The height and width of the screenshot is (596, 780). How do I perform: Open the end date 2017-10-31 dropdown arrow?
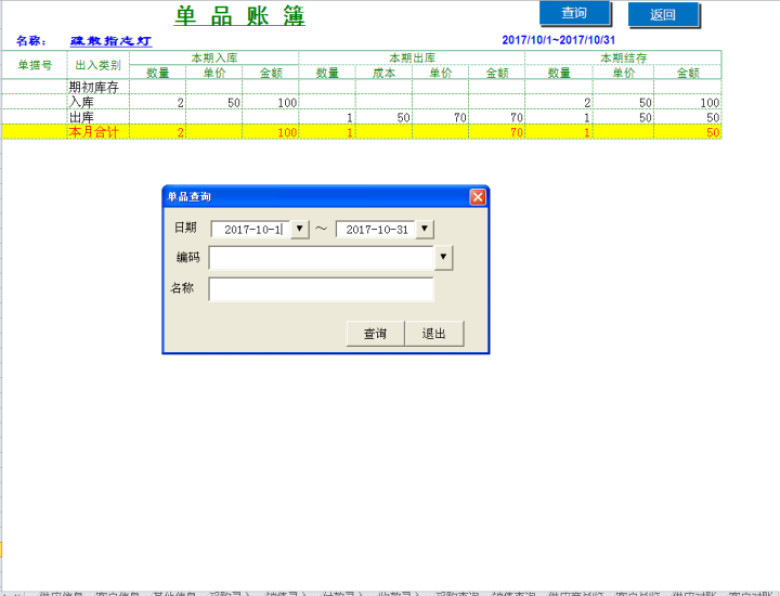(424, 229)
